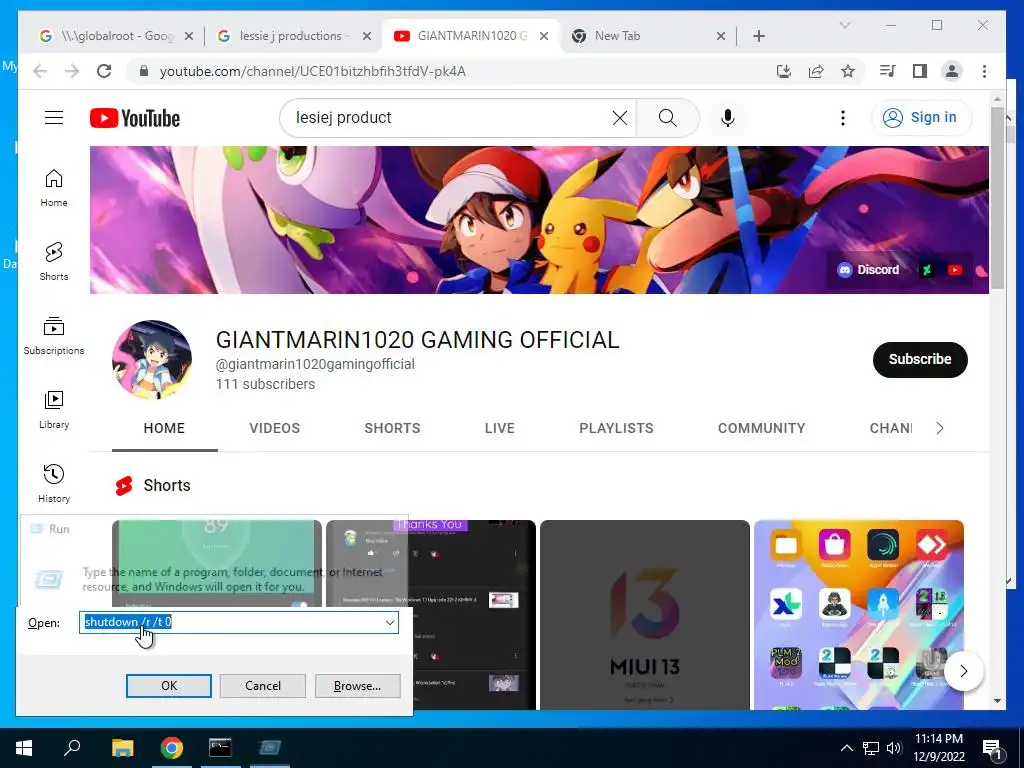Click the channel avatar picture
This screenshot has height=768, width=1024.
(152, 360)
